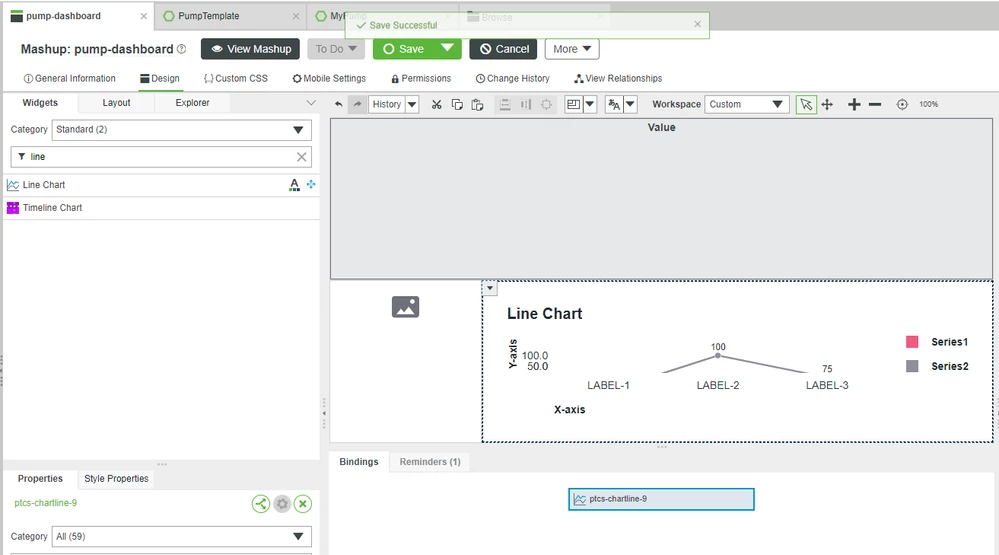The height and width of the screenshot is (555, 999).
Task: Select the image placeholder widget
Action: pyautogui.click(x=405, y=307)
